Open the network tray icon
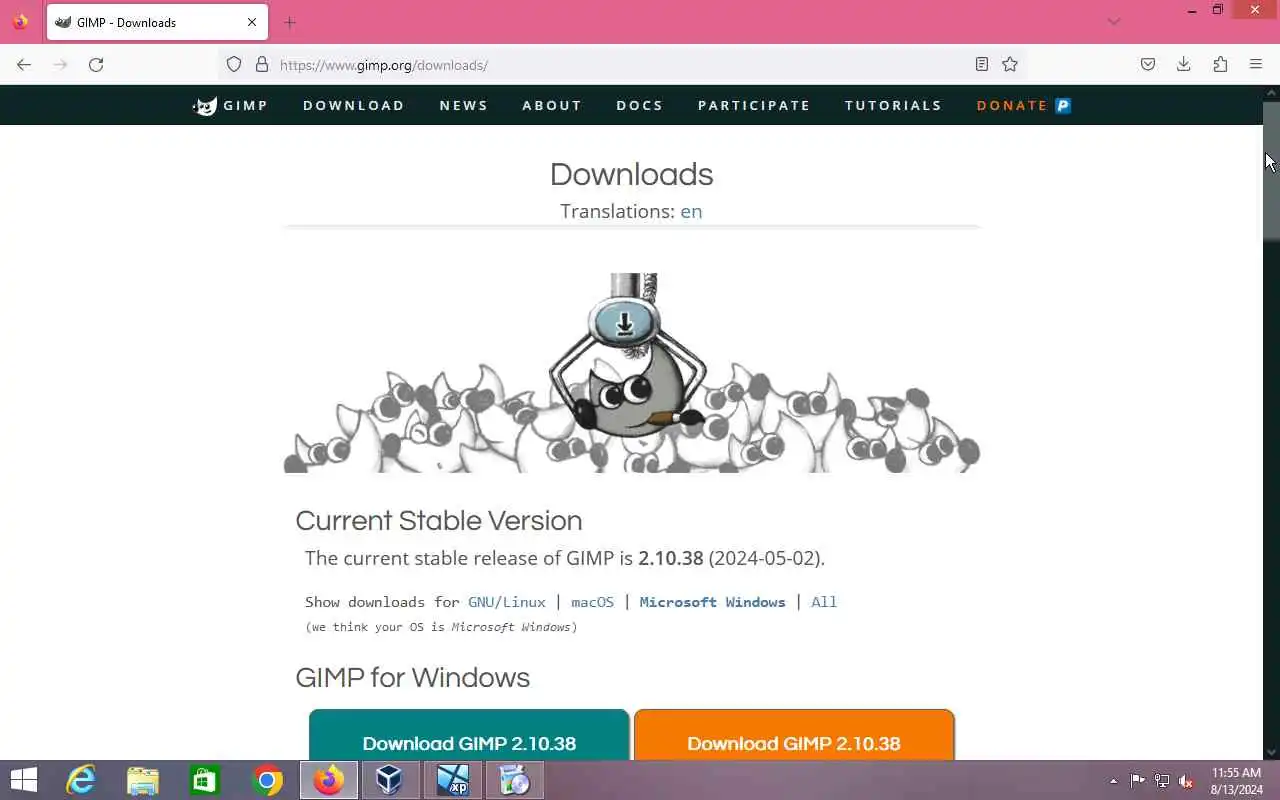The width and height of the screenshot is (1280, 800). coord(1162,781)
